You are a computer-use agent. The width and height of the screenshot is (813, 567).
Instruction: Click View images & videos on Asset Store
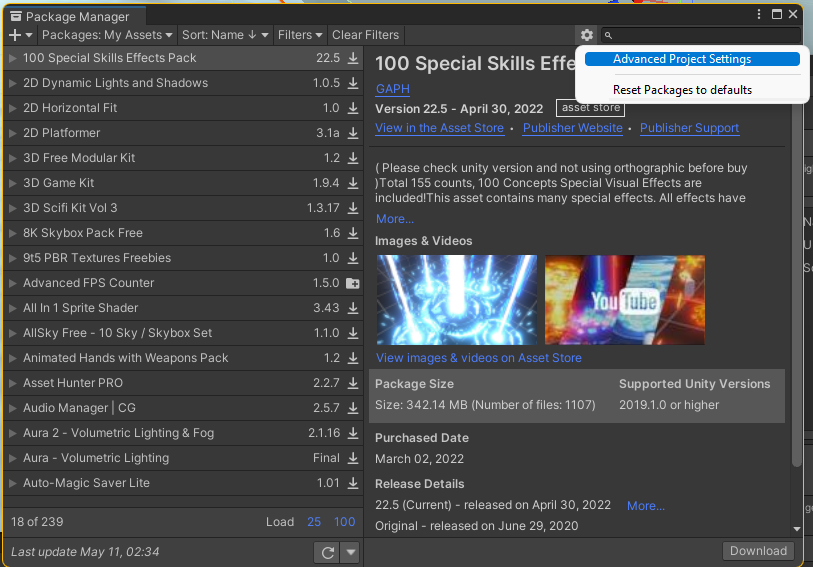pos(479,358)
